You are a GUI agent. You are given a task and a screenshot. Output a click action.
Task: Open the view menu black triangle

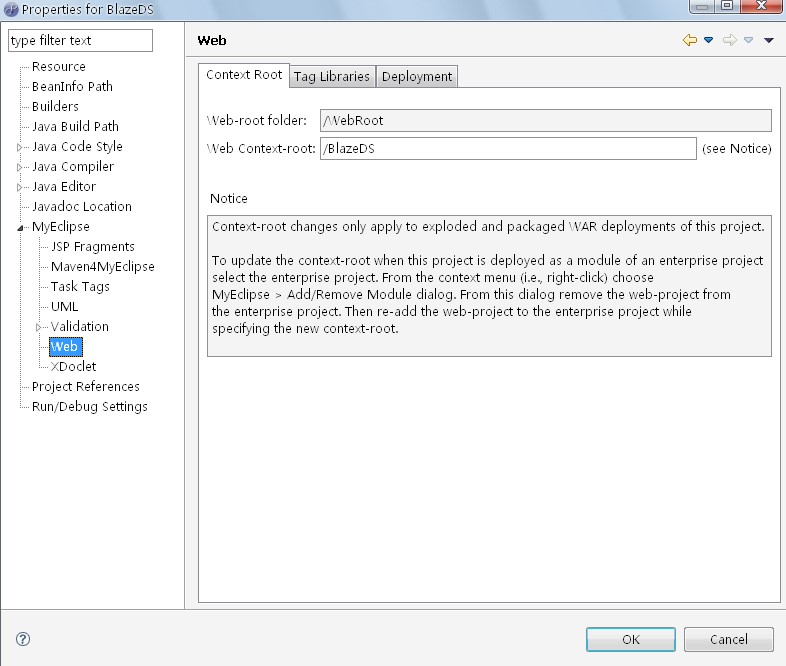[768, 40]
